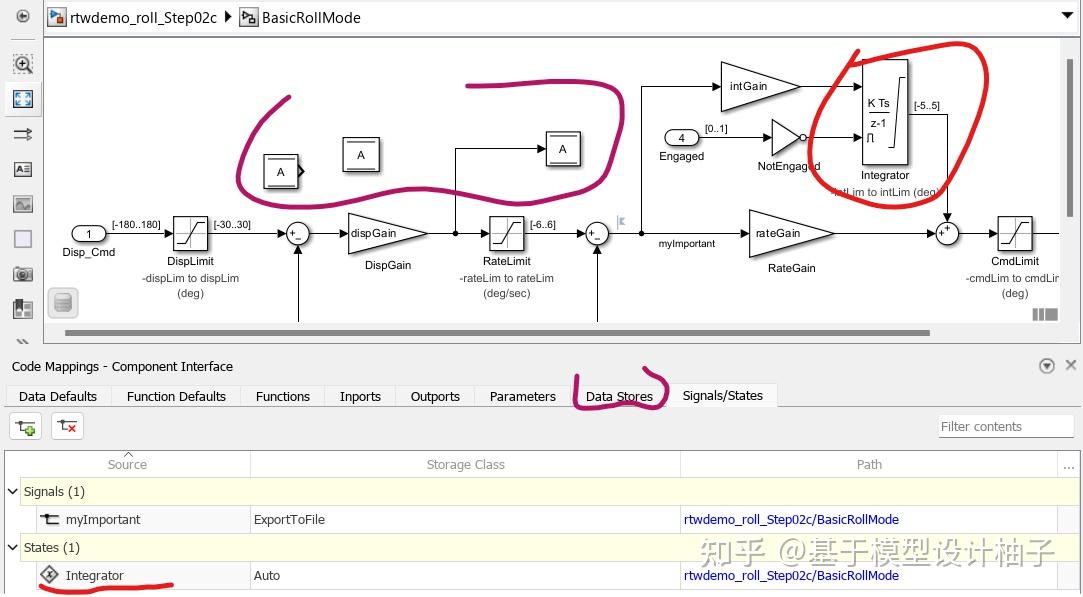Select the RateLimit saturation block
Image resolution: width=1083 pixels, height=597 pixels.
tap(506, 234)
